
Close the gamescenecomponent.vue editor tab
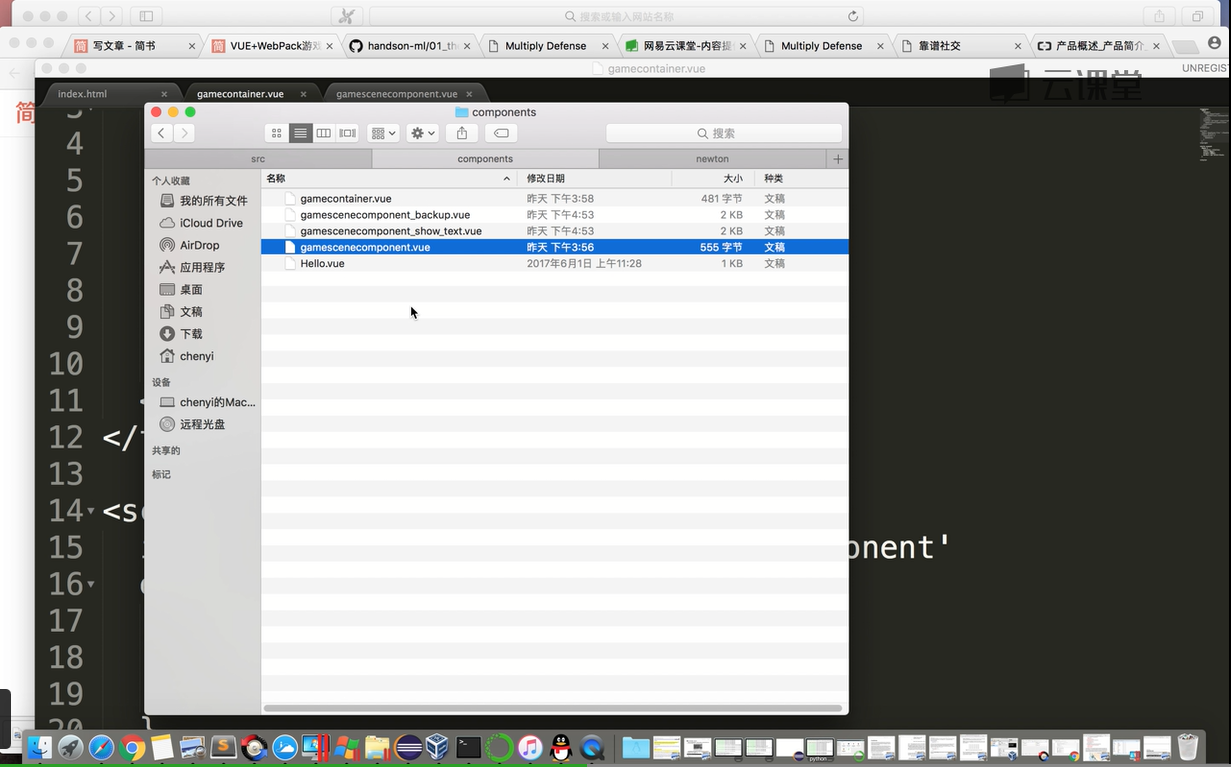pos(468,94)
